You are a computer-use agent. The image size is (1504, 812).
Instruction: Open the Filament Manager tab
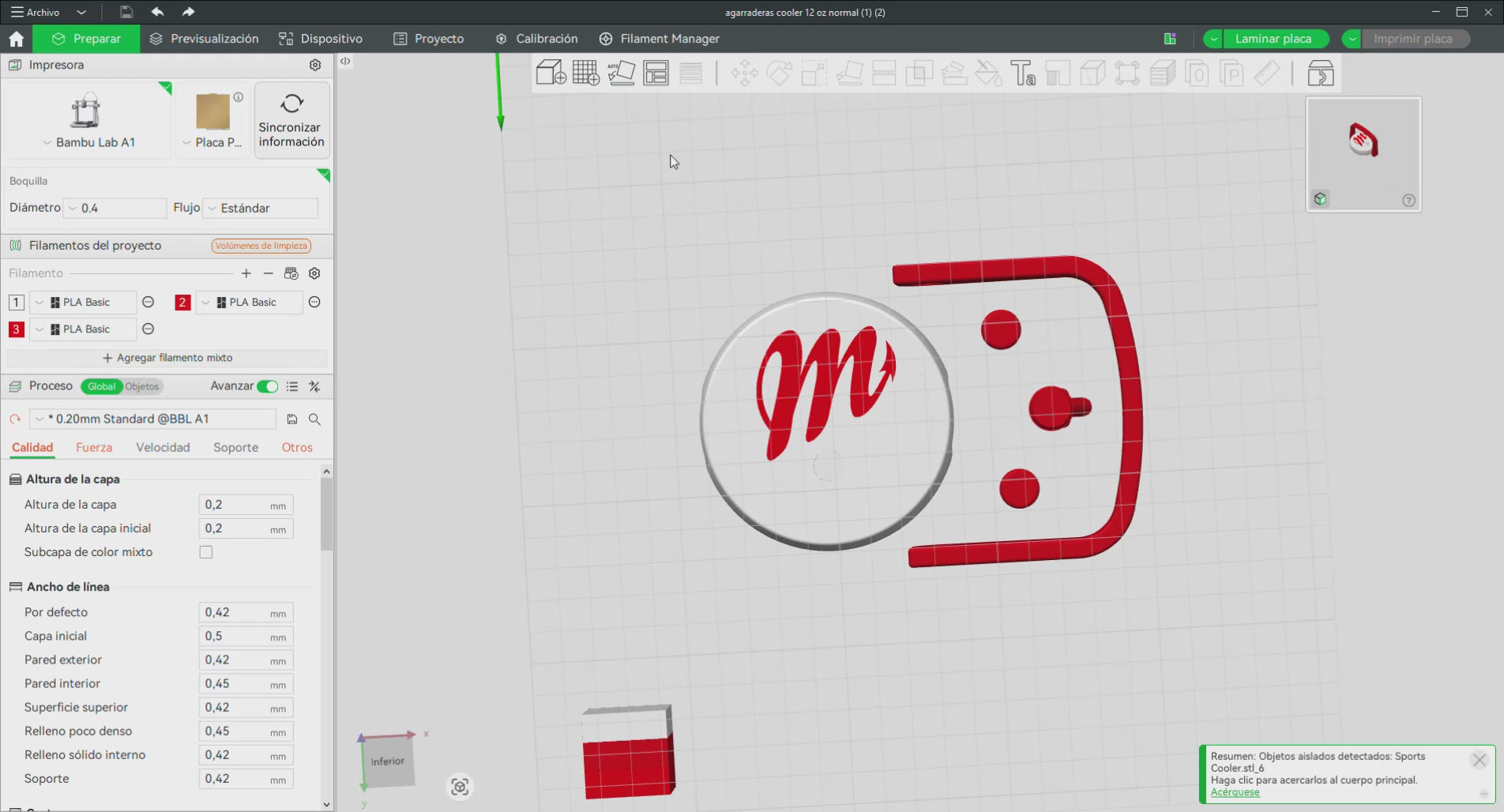click(660, 39)
